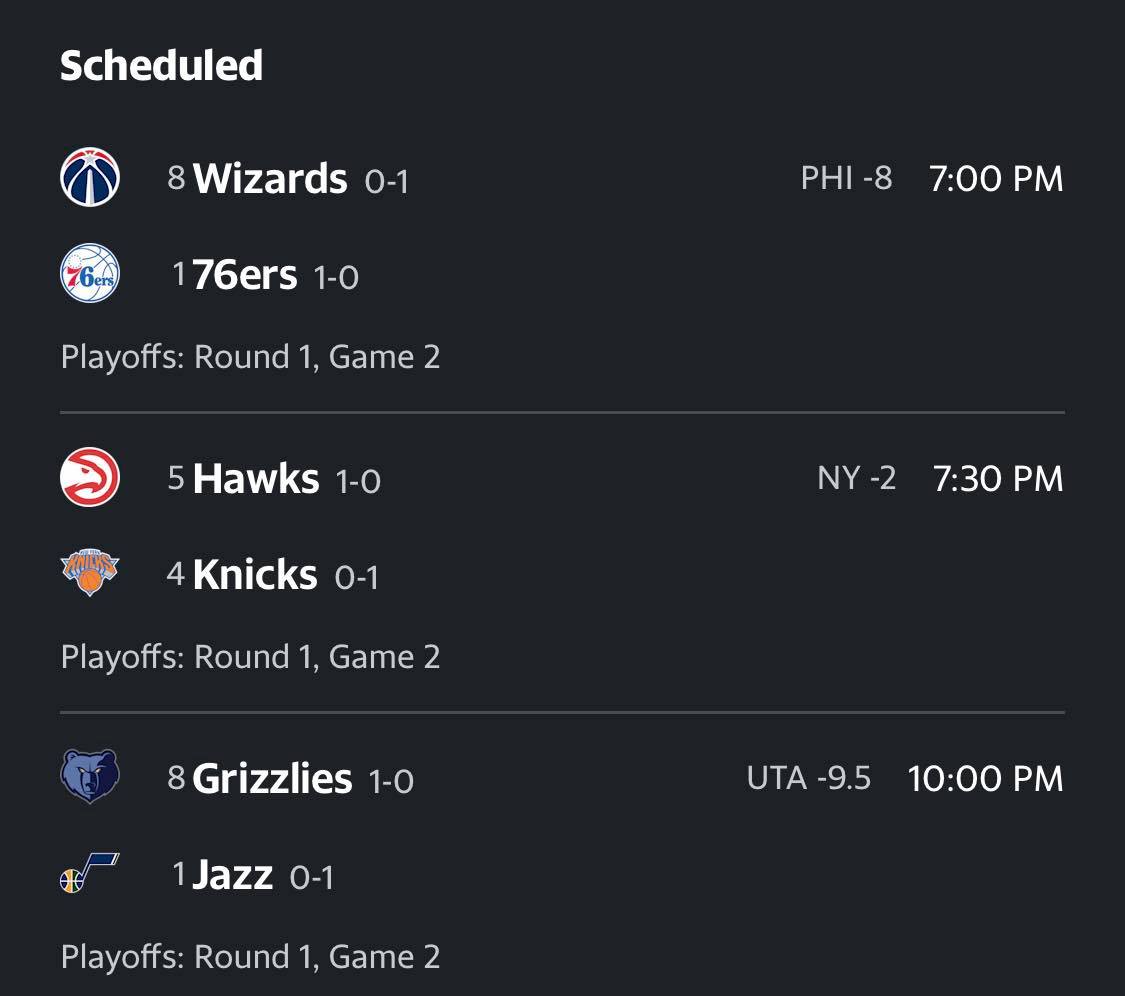Image resolution: width=1125 pixels, height=996 pixels.
Task: Open the Wizards team name
Action: coord(270,178)
